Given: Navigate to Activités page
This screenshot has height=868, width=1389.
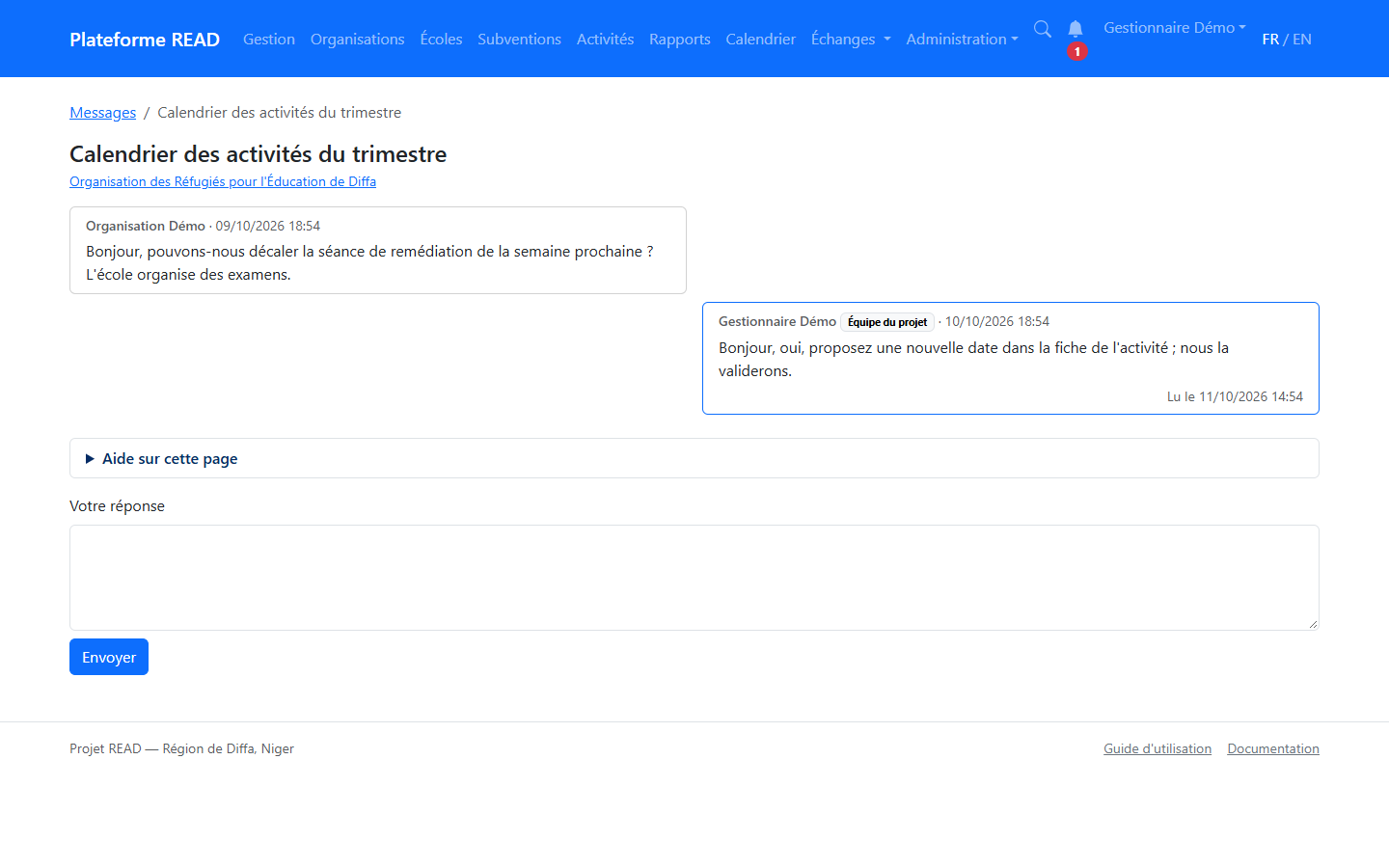Looking at the screenshot, I should coord(605,40).
